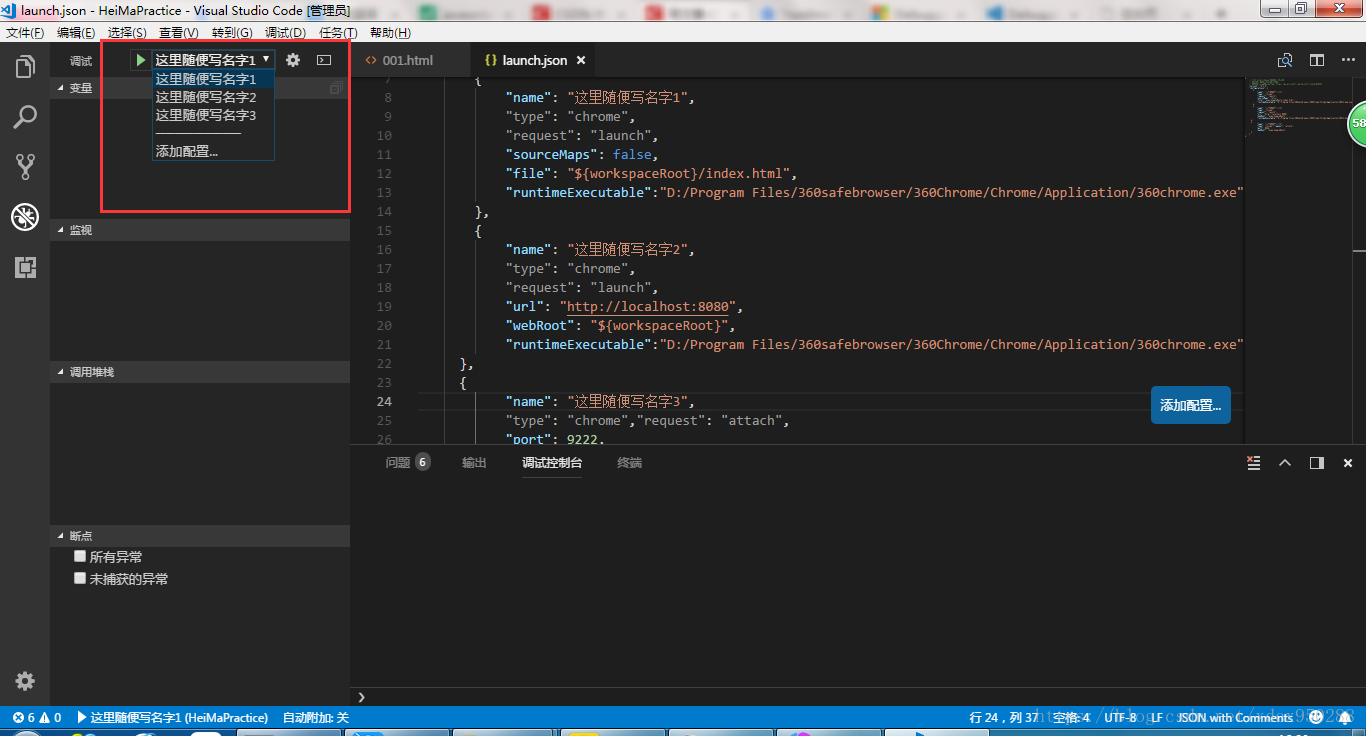The width and height of the screenshot is (1366, 736).
Task: Open the 帮助(H) menu
Action: coord(390,33)
